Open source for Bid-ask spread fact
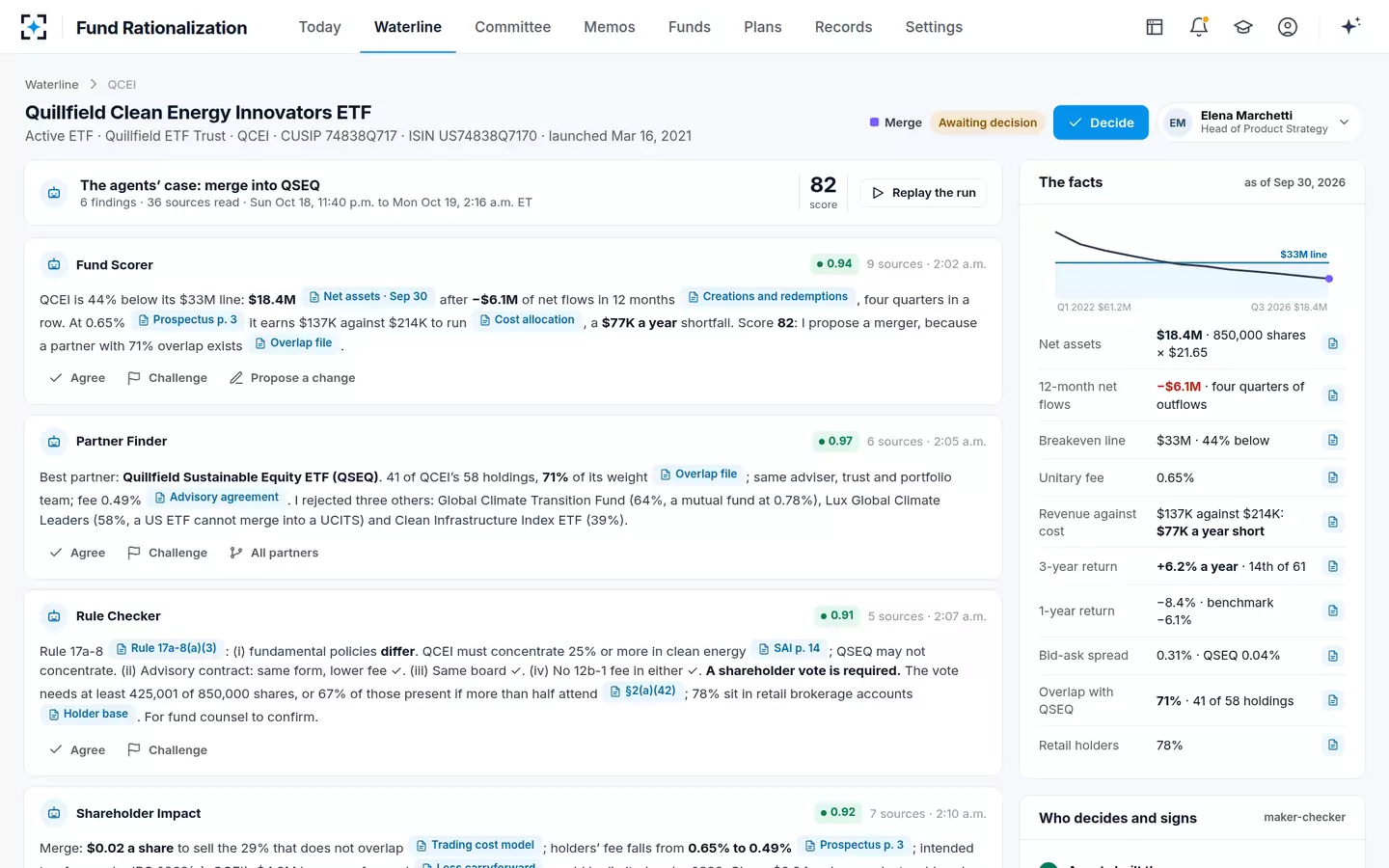Image resolution: width=1389 pixels, height=868 pixels. [1333, 656]
